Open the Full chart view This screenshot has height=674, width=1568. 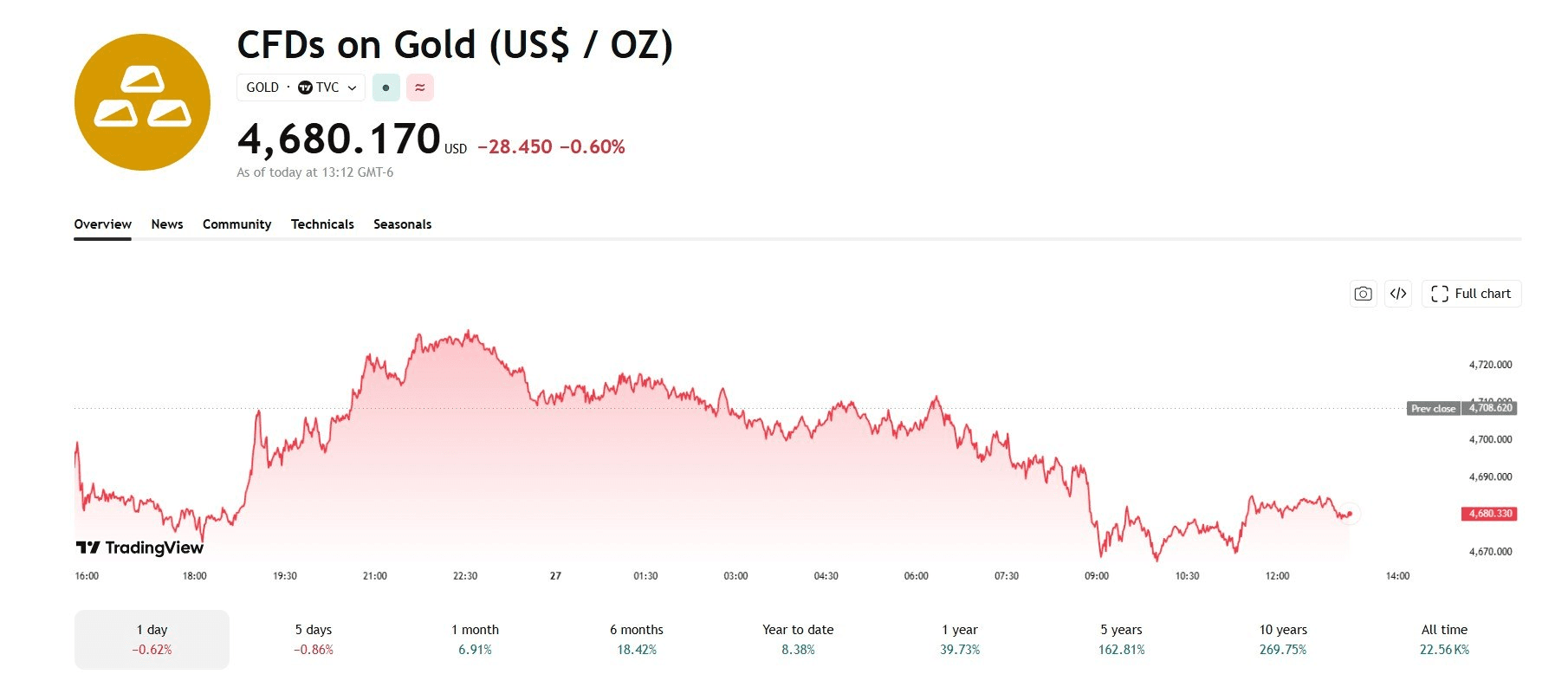tap(1471, 294)
